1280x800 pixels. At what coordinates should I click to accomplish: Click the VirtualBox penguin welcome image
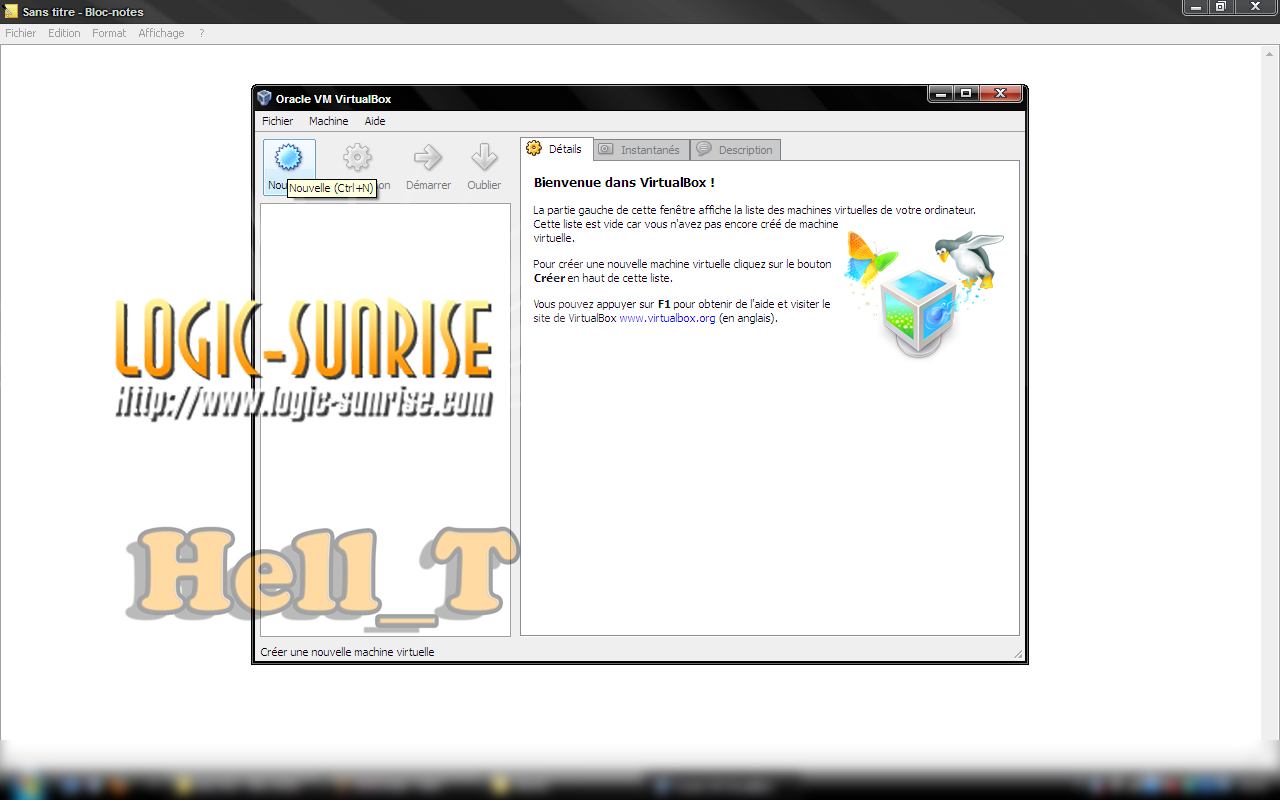tap(924, 293)
